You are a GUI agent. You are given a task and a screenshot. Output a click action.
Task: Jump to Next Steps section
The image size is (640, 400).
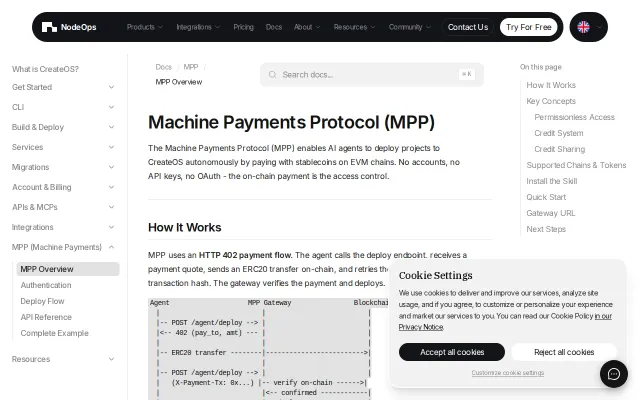pos(546,229)
